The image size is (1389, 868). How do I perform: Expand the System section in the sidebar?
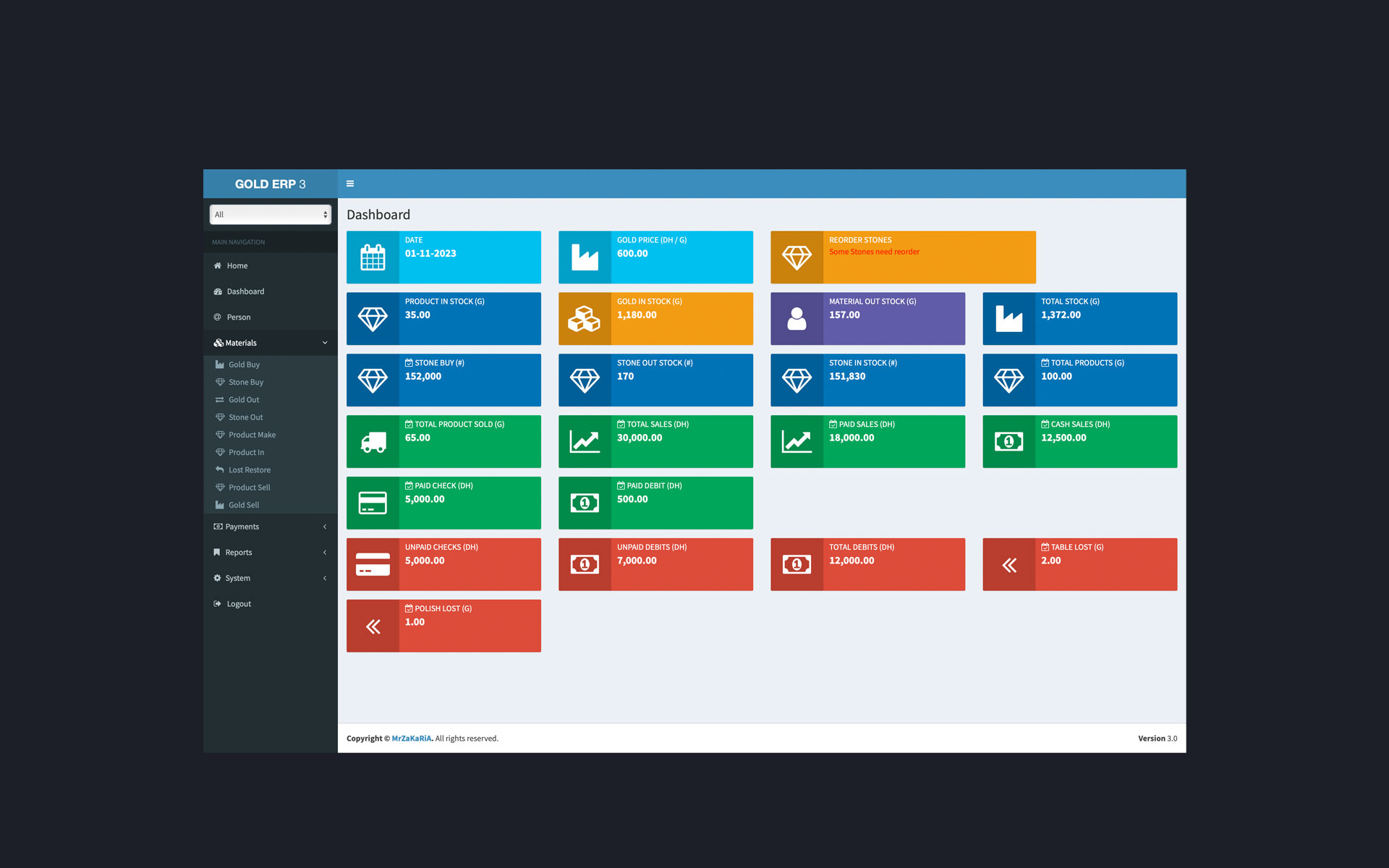click(x=270, y=577)
